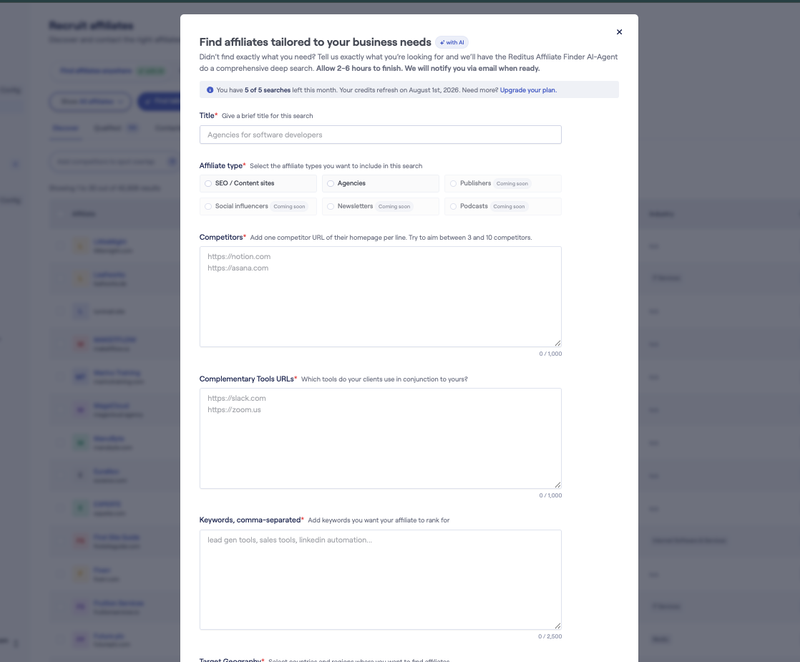Click into the Competitors text area
This screenshot has width=800, height=662.
(x=380, y=297)
